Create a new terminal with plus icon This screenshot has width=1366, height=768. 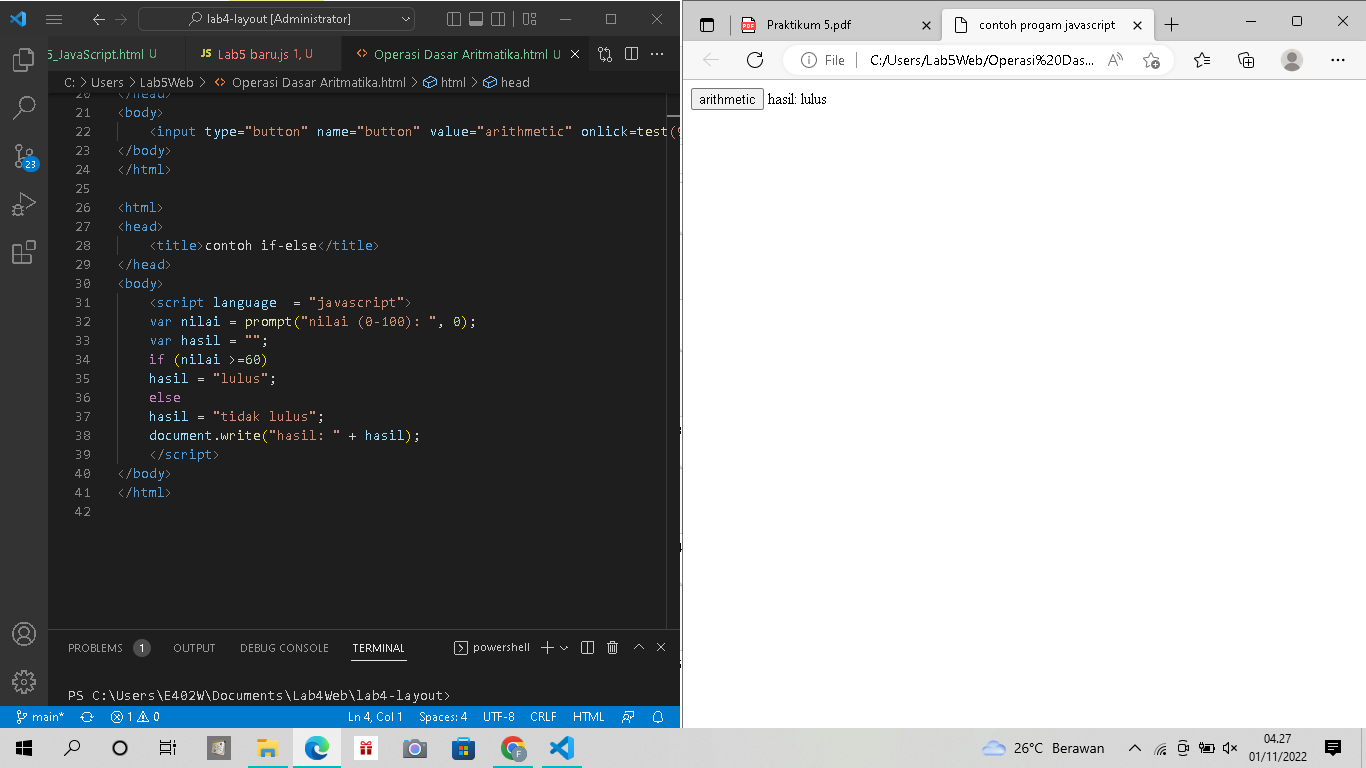coord(547,648)
